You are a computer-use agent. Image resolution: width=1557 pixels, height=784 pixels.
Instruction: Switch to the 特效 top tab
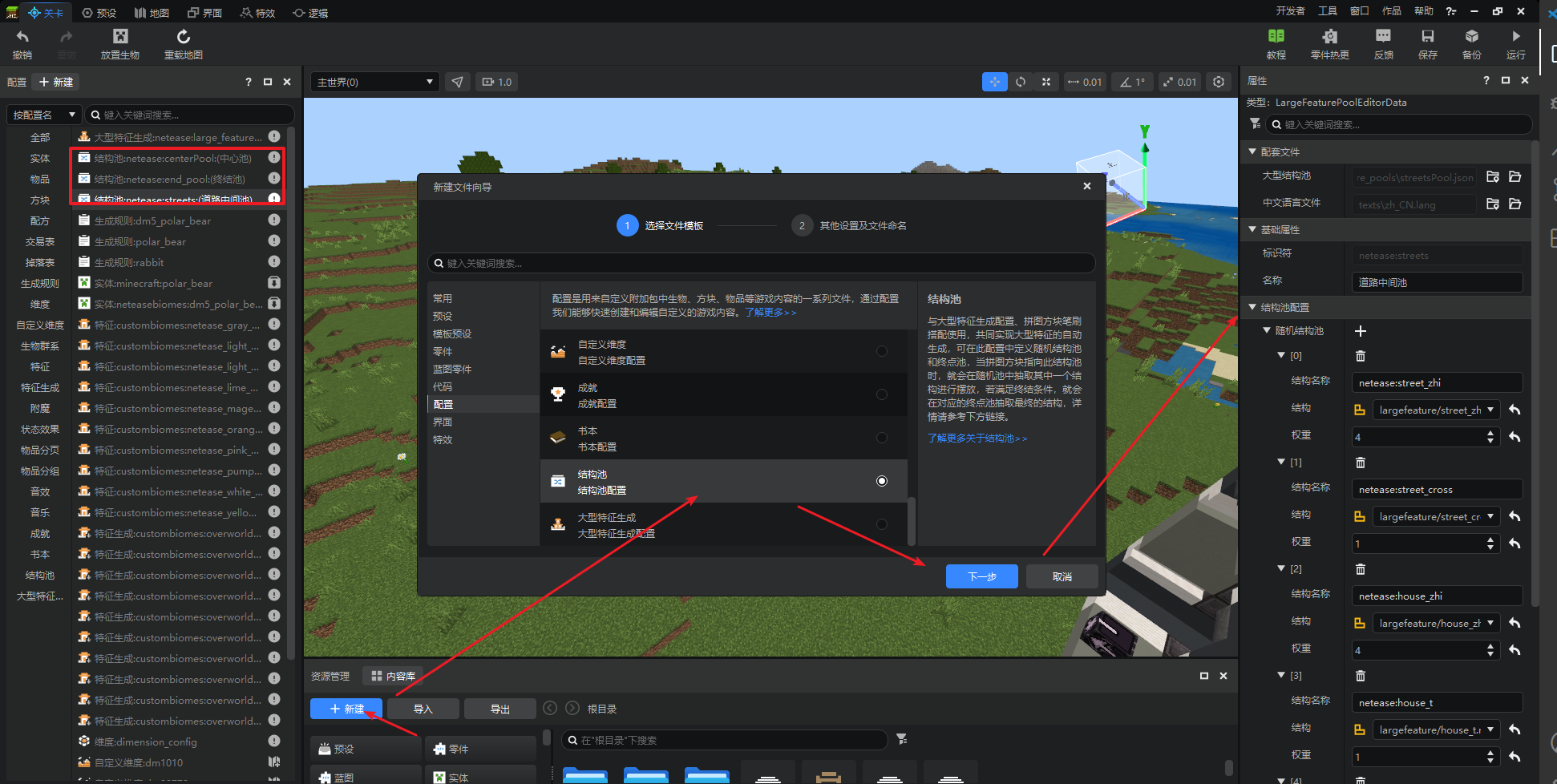(257, 13)
